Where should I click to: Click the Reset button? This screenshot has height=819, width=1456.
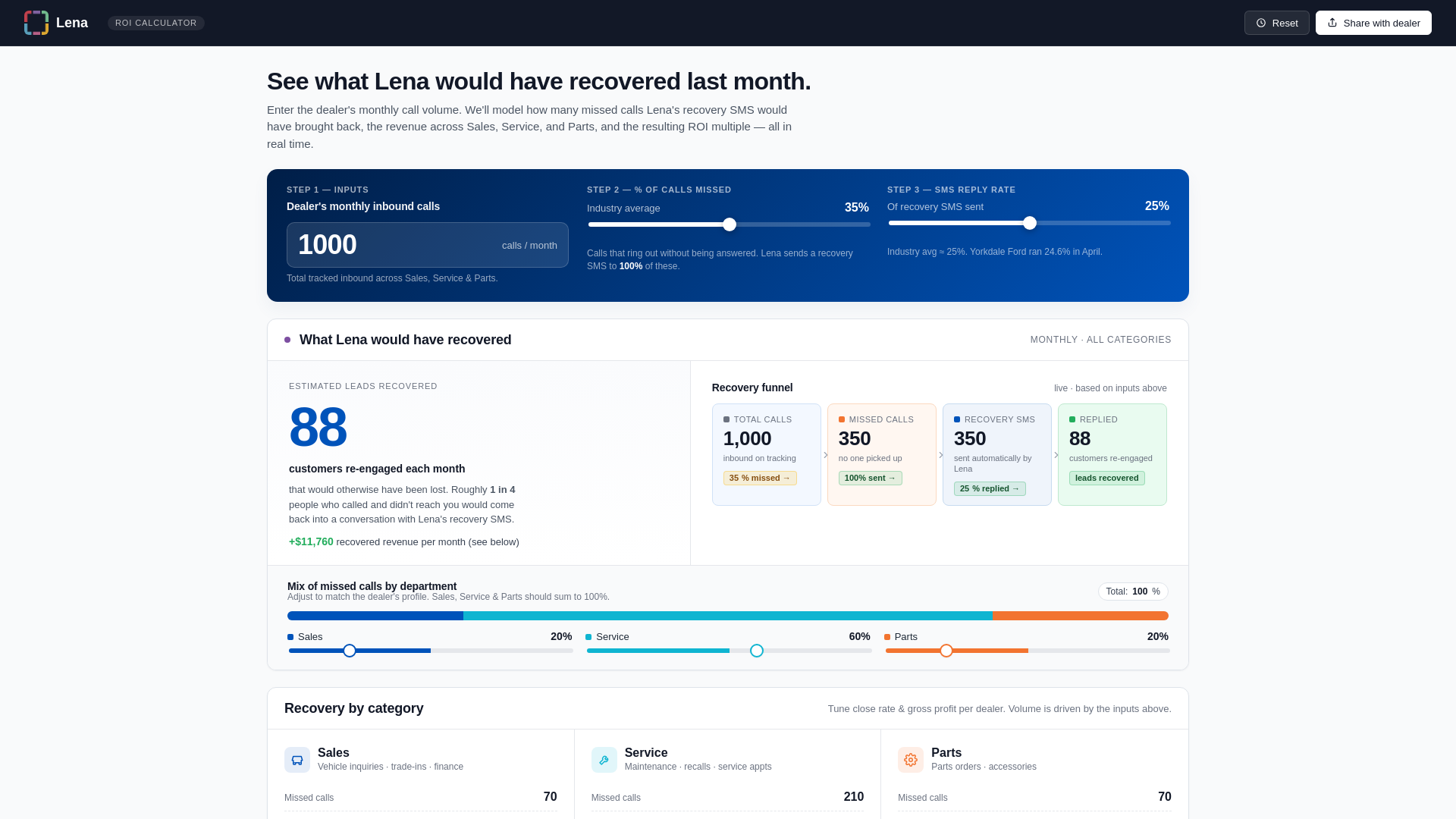pos(1277,23)
